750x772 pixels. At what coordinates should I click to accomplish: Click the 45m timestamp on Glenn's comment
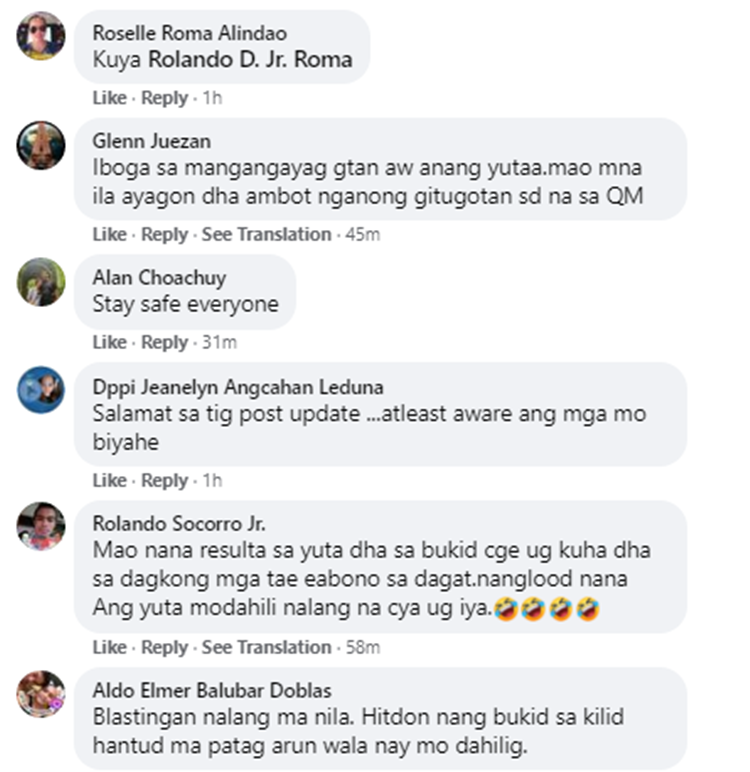pos(362,234)
